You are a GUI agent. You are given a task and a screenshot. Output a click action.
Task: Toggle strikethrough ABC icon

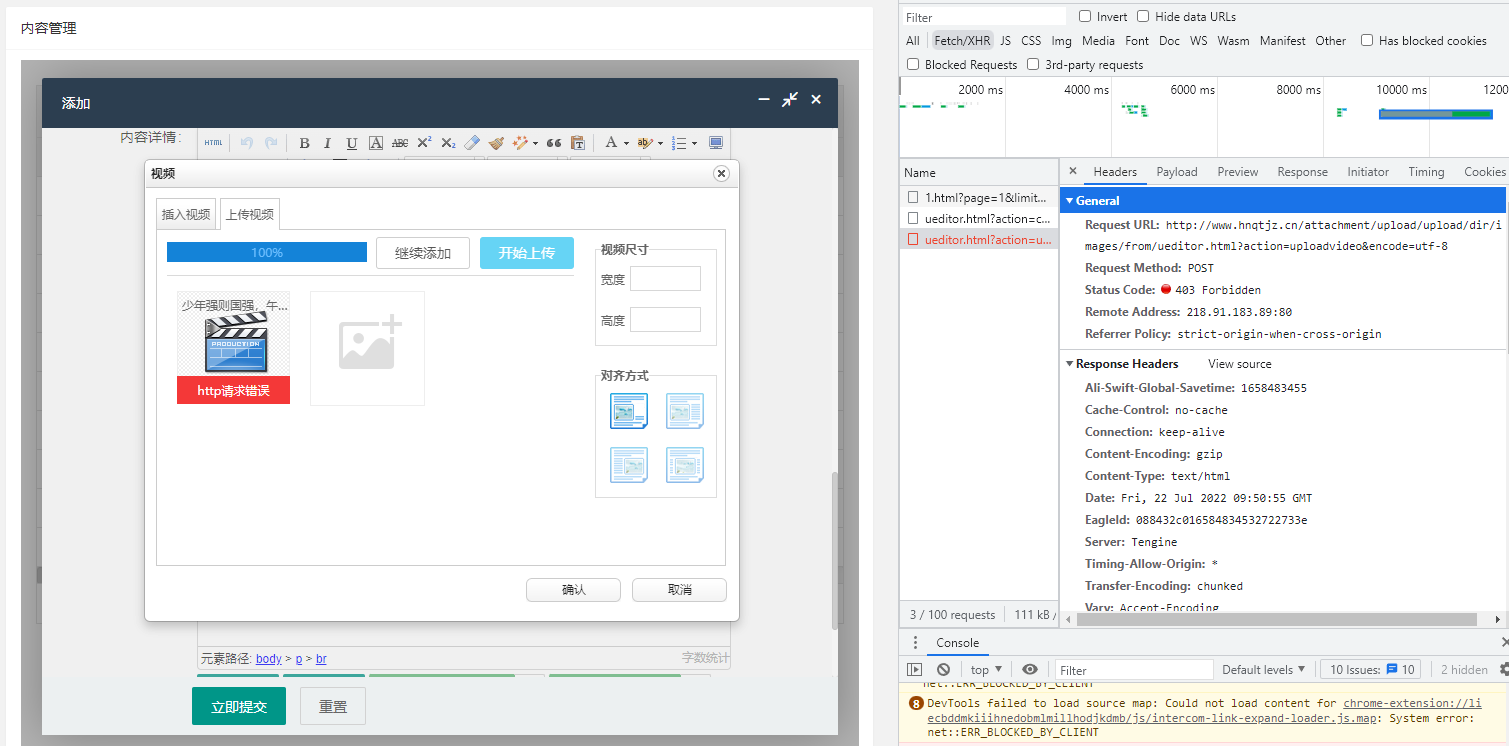tap(400, 143)
